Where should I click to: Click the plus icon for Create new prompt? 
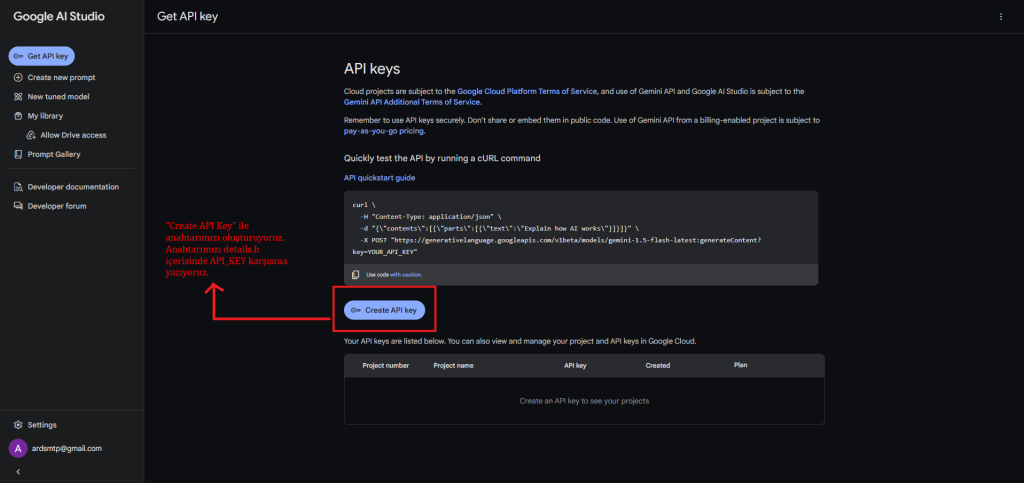[x=18, y=77]
